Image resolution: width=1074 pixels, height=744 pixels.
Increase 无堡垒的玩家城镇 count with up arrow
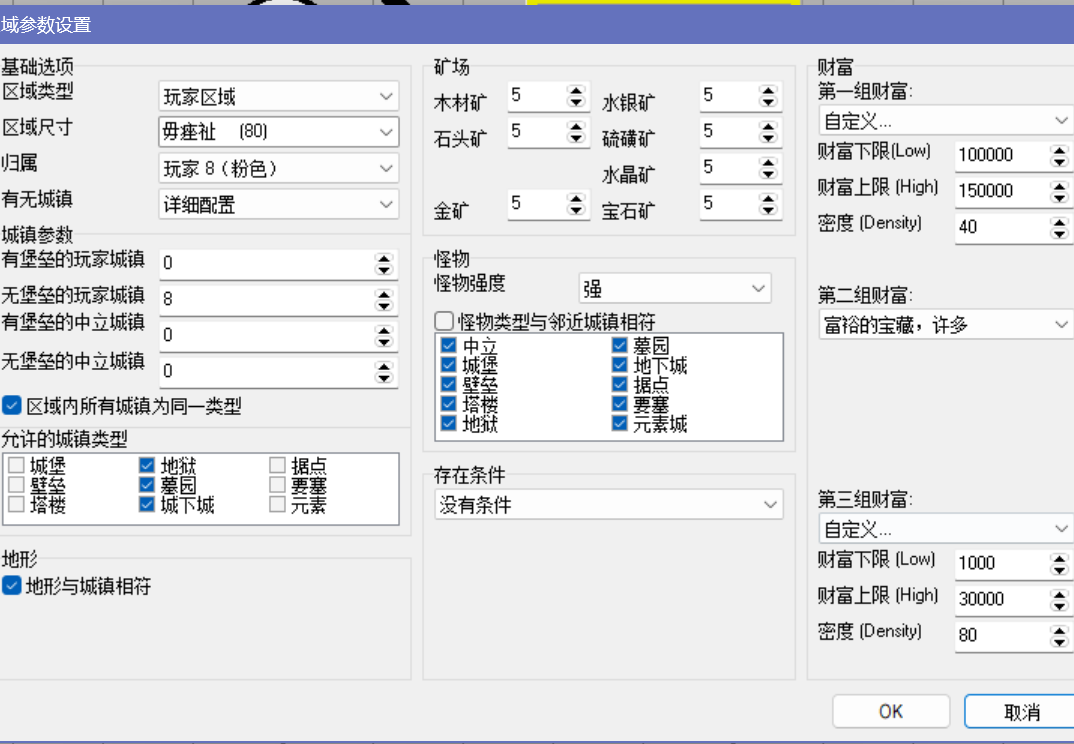pos(383,292)
